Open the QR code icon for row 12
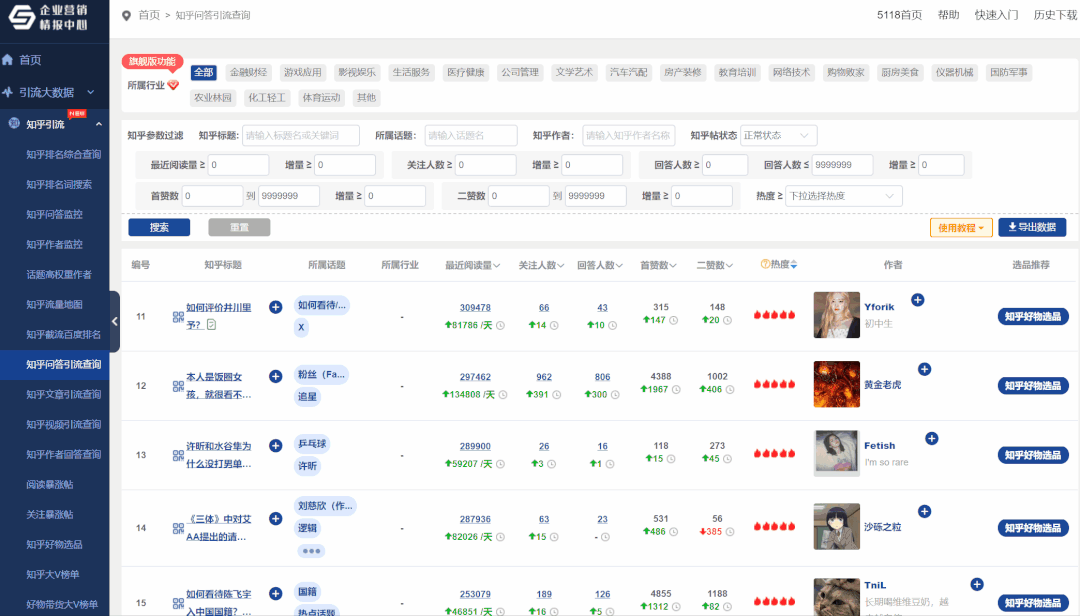This screenshot has height=616, width=1080. coord(178,387)
